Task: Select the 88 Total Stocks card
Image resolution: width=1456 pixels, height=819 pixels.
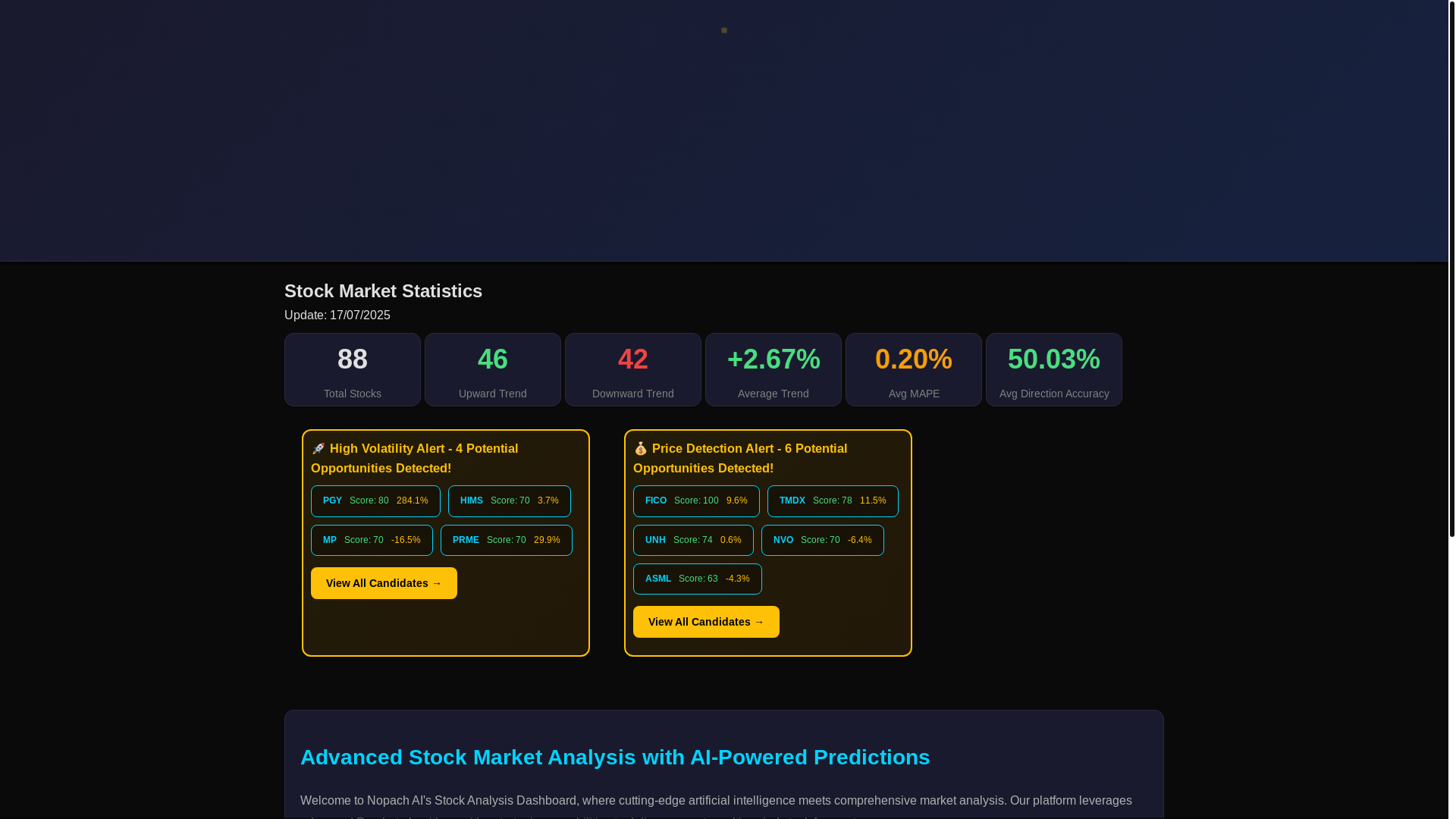Action: point(353,370)
